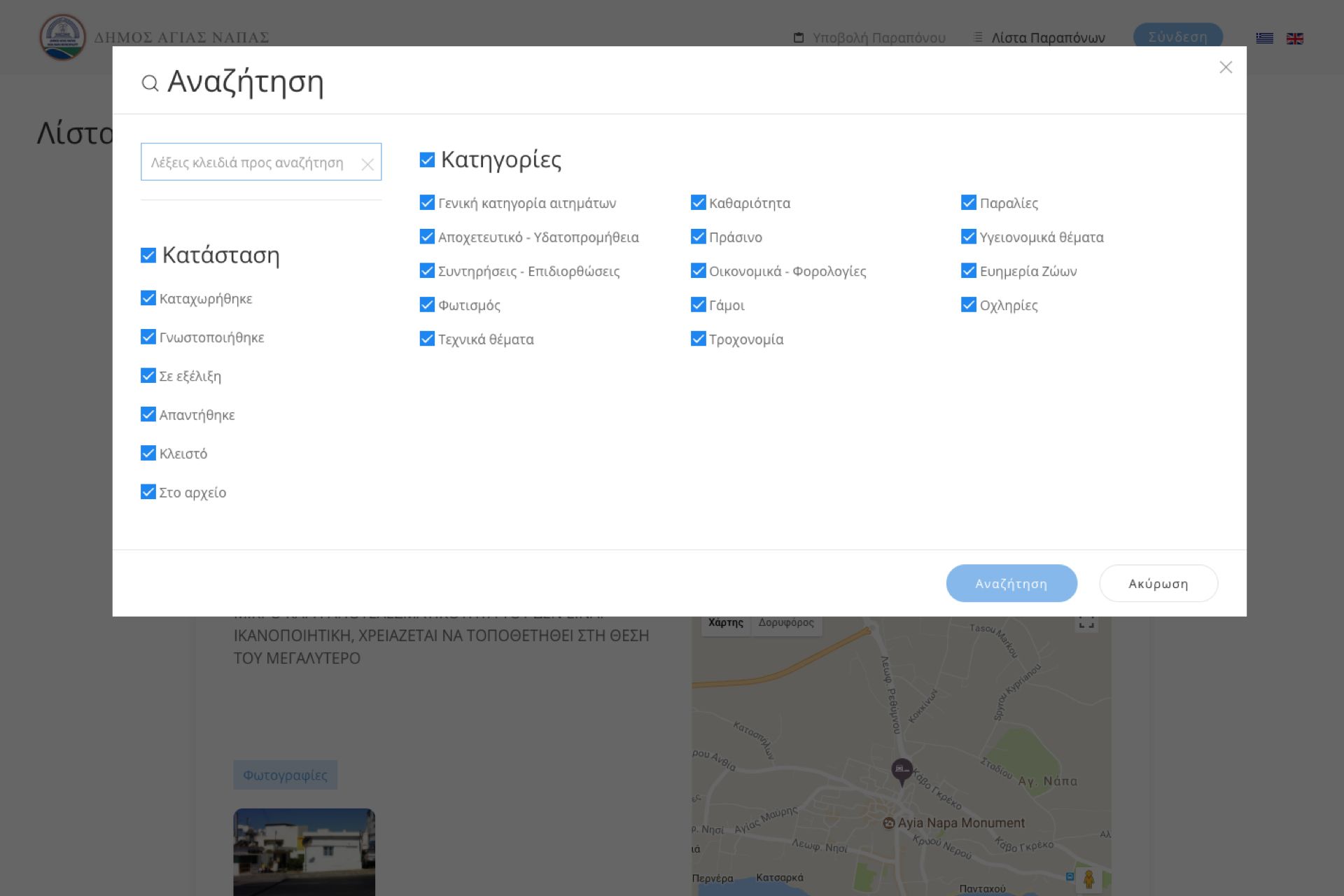1344x896 pixels.
Task: Toggle the Κατάσταση select-all checkbox
Action: (x=148, y=255)
